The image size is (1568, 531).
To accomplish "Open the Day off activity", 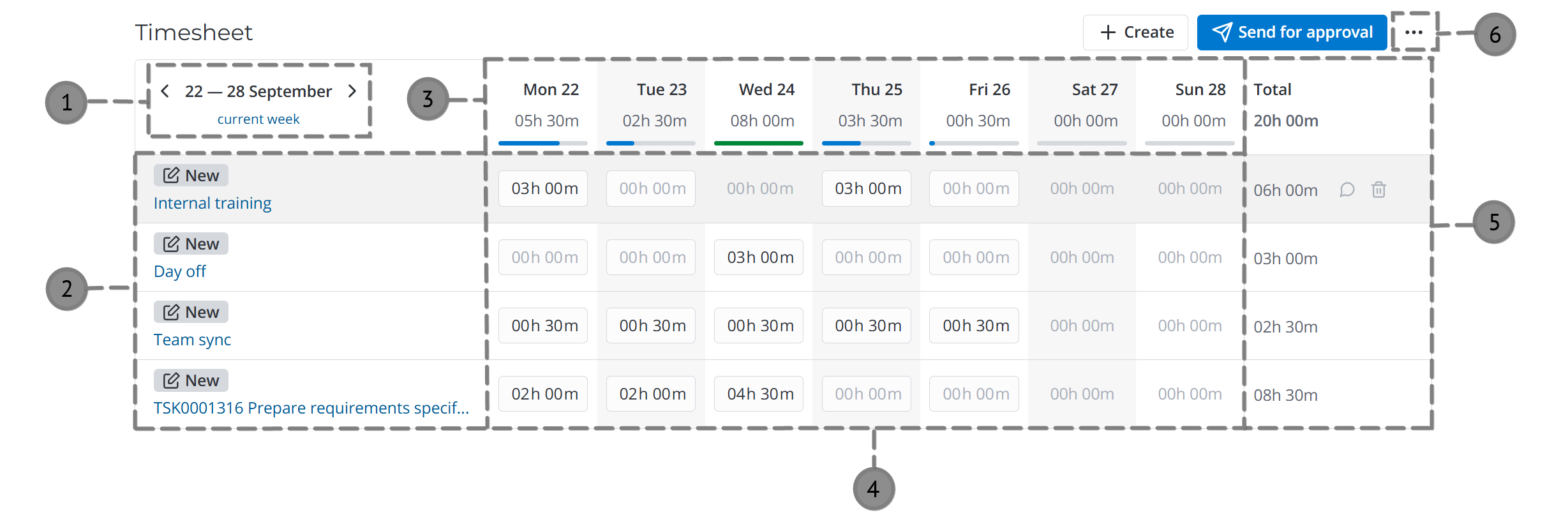I will pyautogui.click(x=179, y=271).
